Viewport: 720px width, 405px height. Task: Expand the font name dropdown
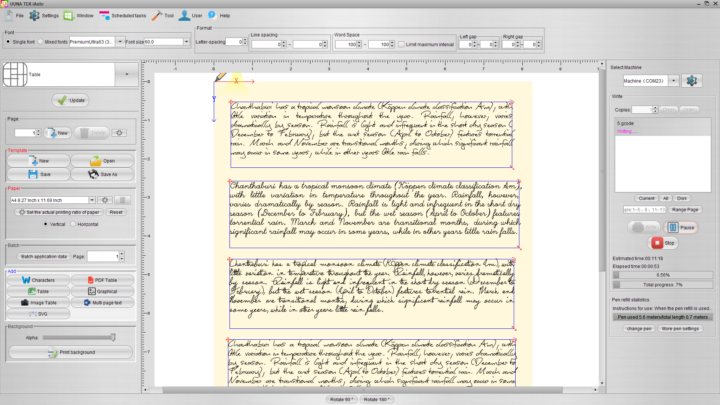(x=120, y=42)
